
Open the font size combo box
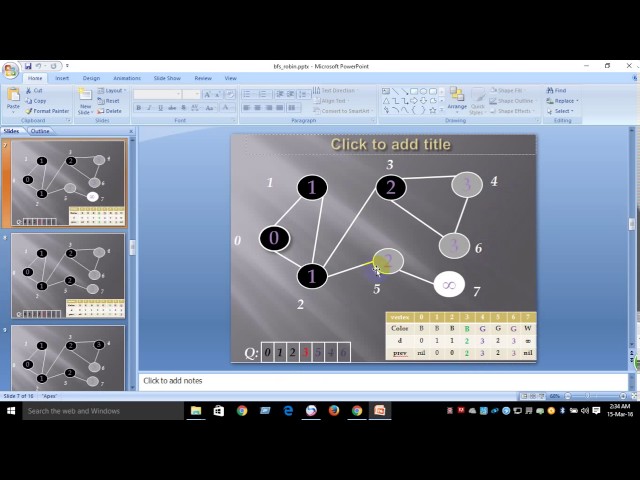click(x=191, y=95)
